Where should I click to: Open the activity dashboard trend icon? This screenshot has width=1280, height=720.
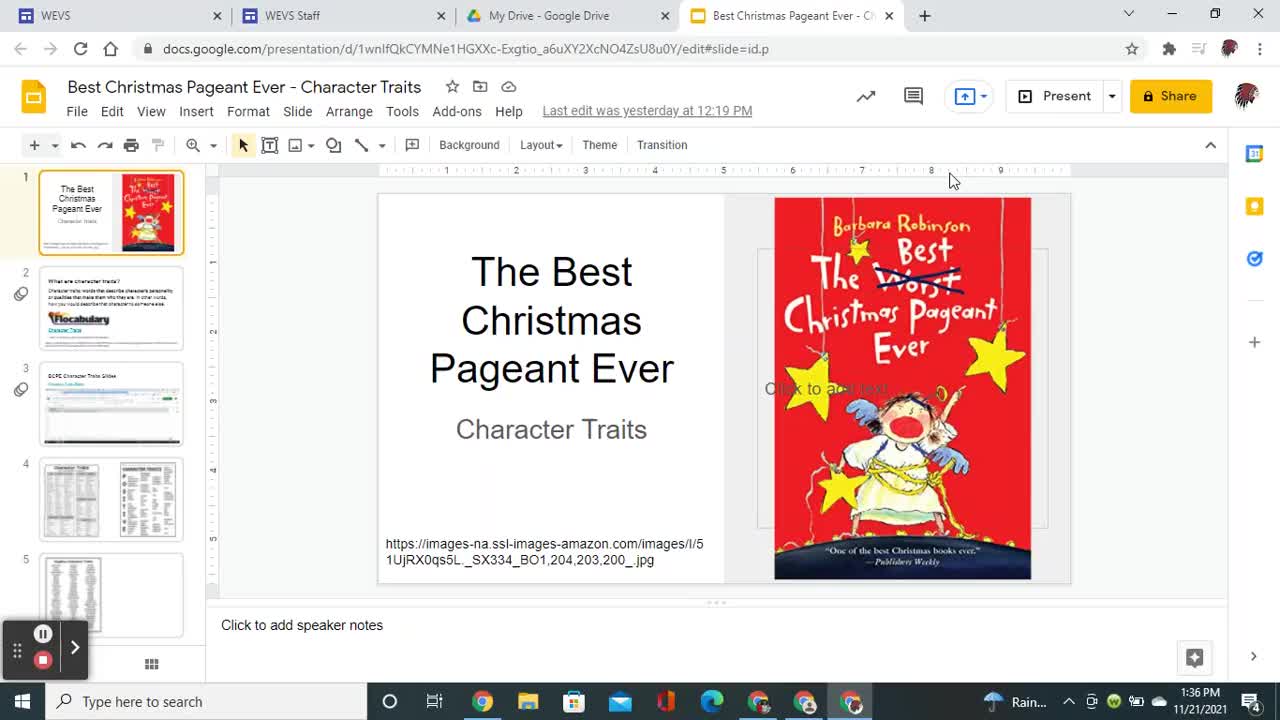[x=866, y=96]
